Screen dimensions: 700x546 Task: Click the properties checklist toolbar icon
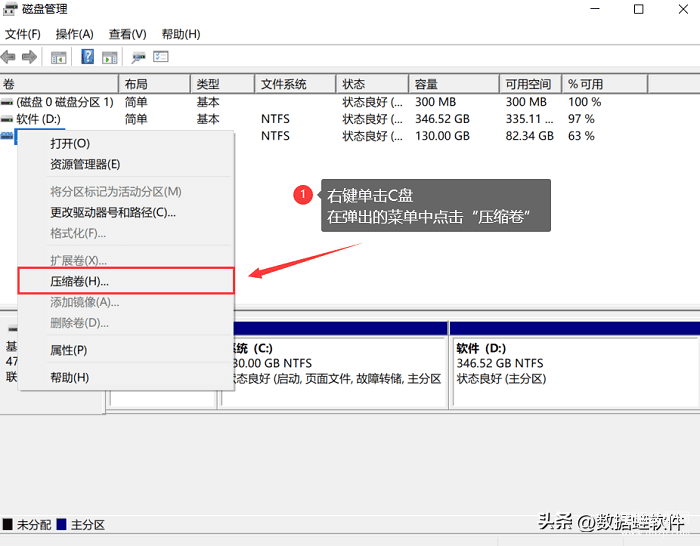(161, 57)
